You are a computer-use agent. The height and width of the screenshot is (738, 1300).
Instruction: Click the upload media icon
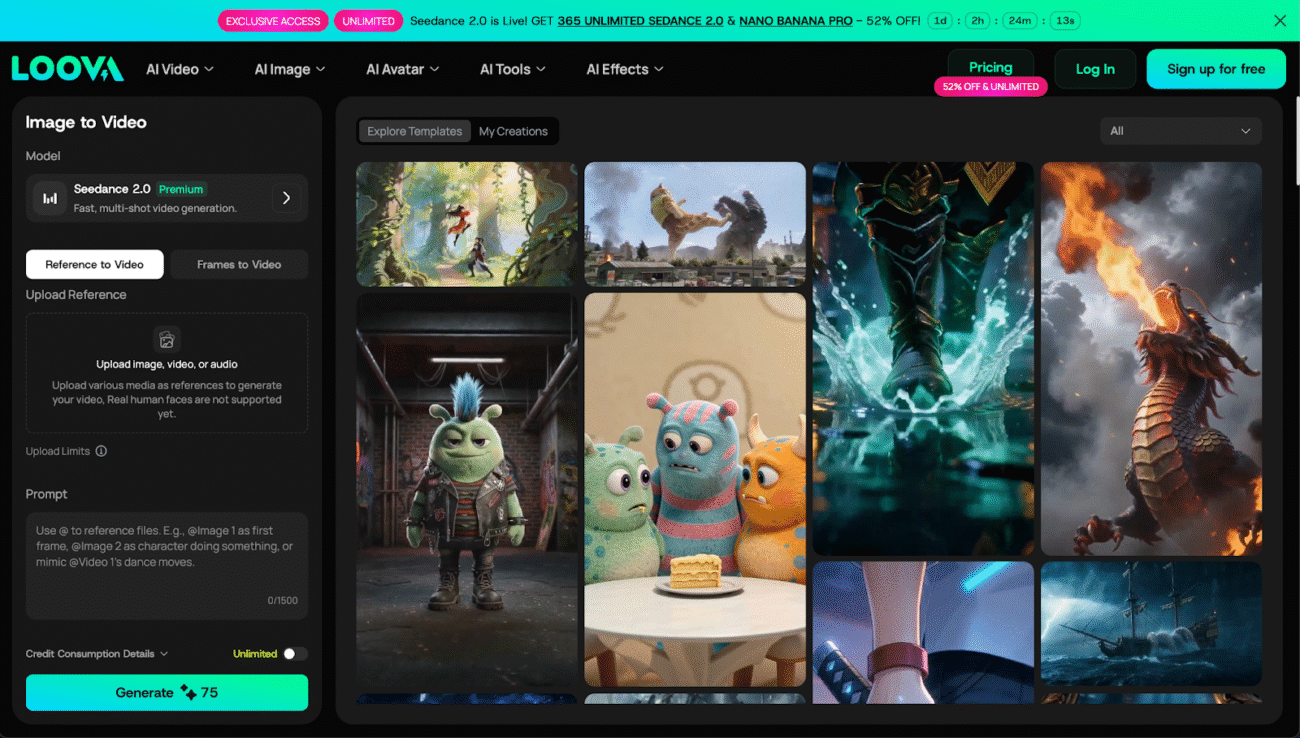click(167, 340)
